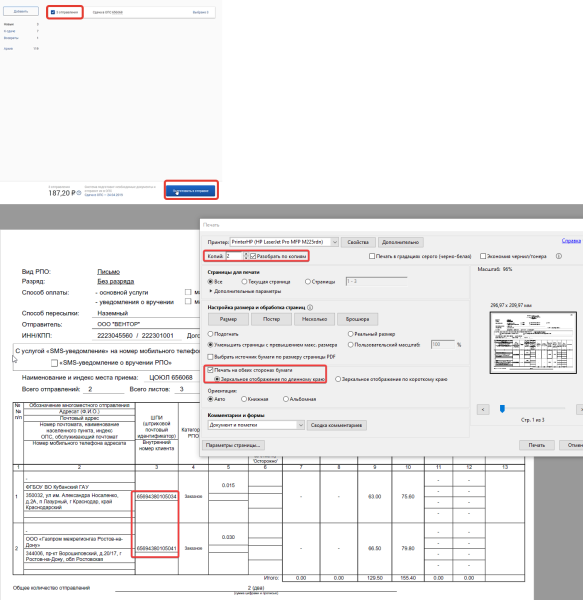The height and width of the screenshot is (600, 583).
Task: Switch to the Несколько pages mode
Action: click(314, 319)
